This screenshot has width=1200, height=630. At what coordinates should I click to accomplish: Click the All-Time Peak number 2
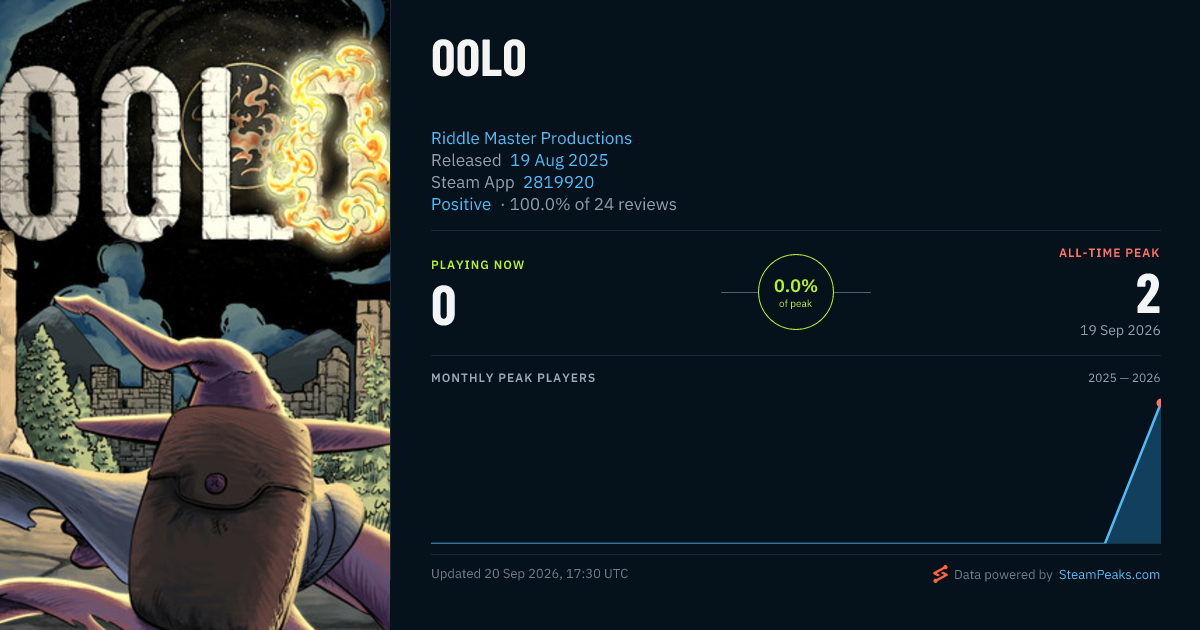point(1148,295)
